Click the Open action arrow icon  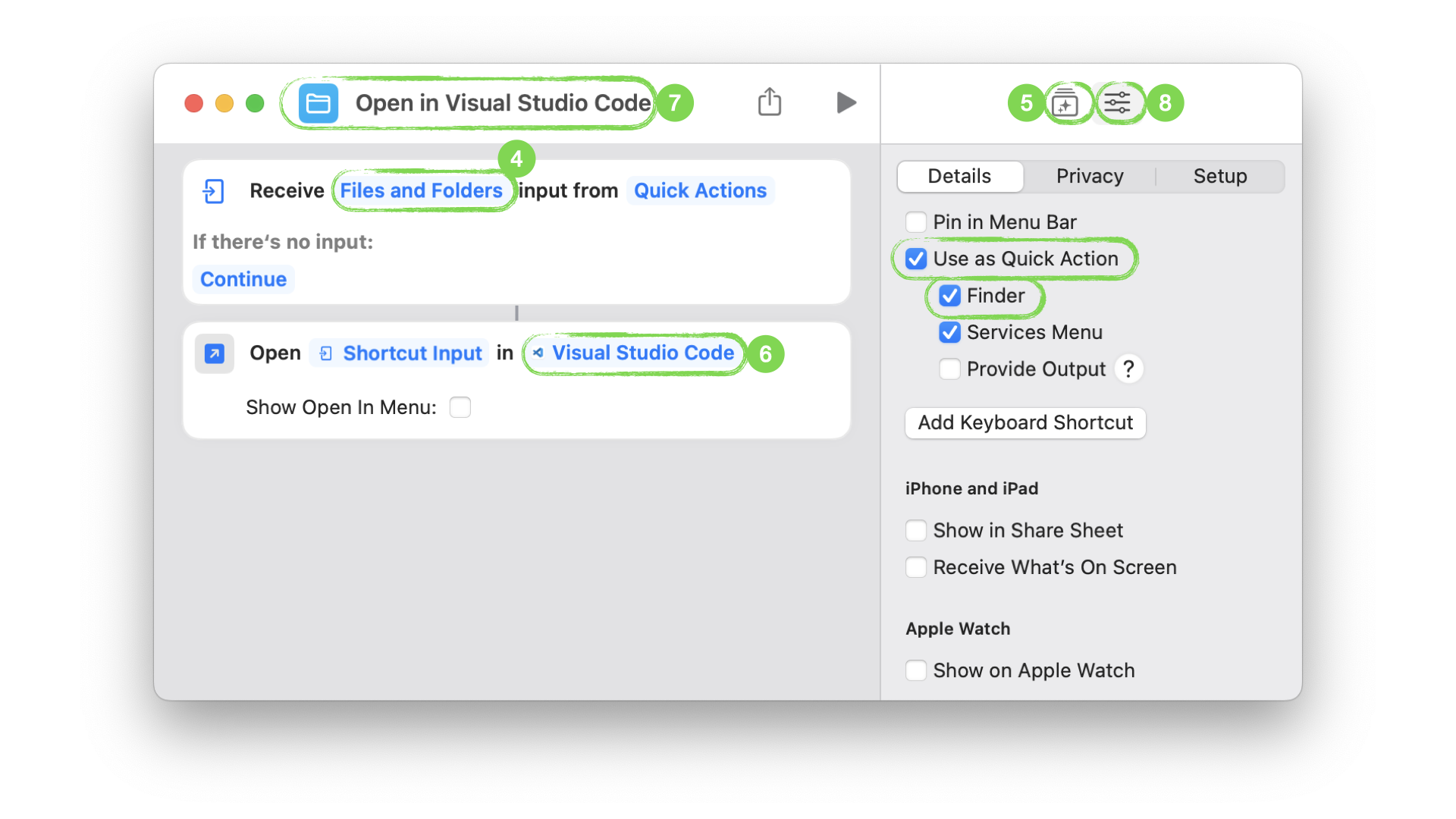214,352
